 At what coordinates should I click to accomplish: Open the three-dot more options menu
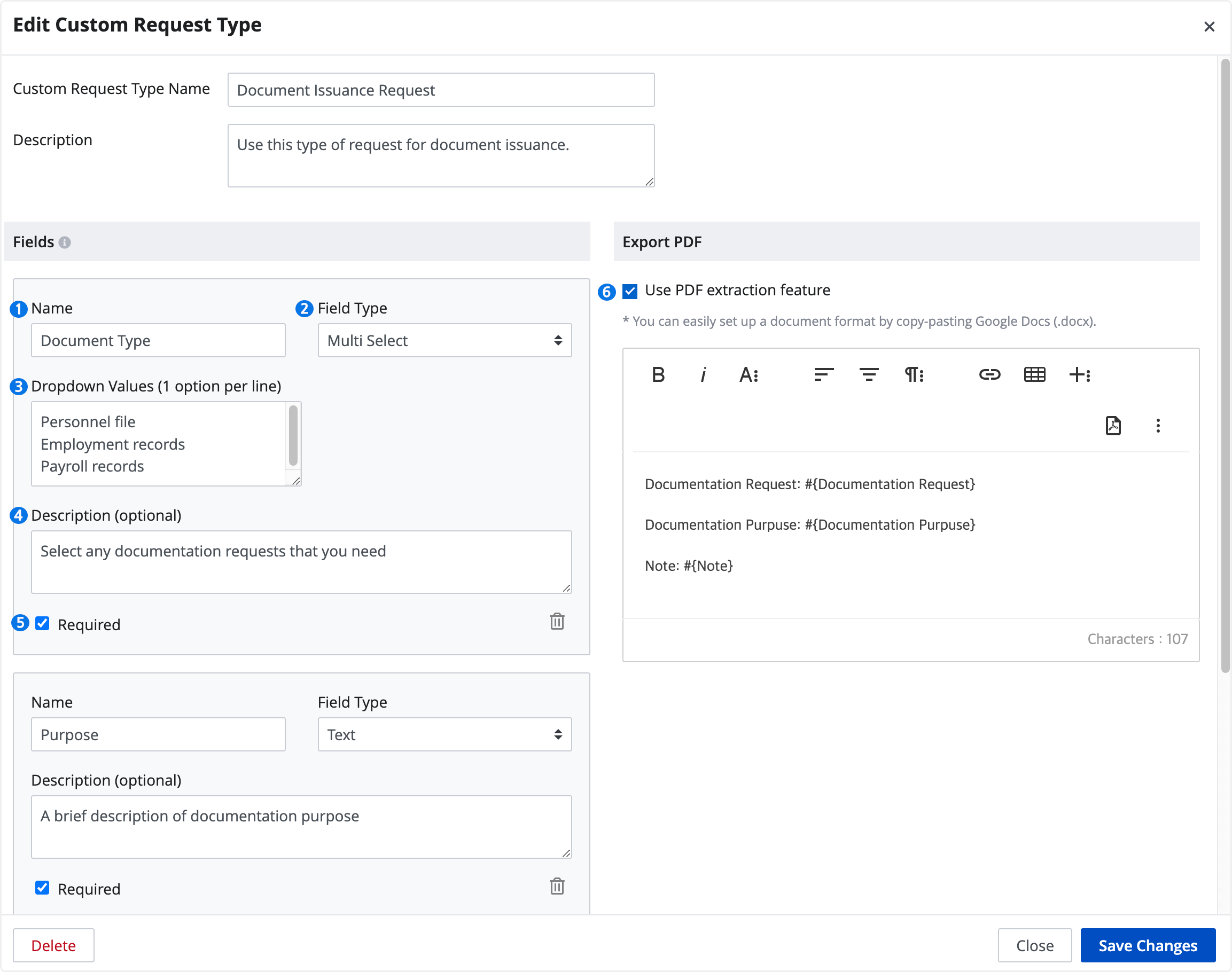pos(1158,426)
